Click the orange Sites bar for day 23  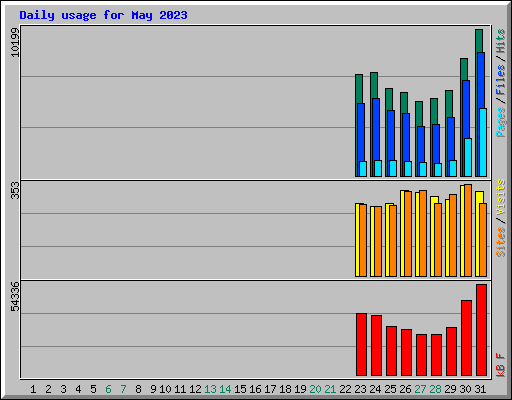click(x=363, y=240)
